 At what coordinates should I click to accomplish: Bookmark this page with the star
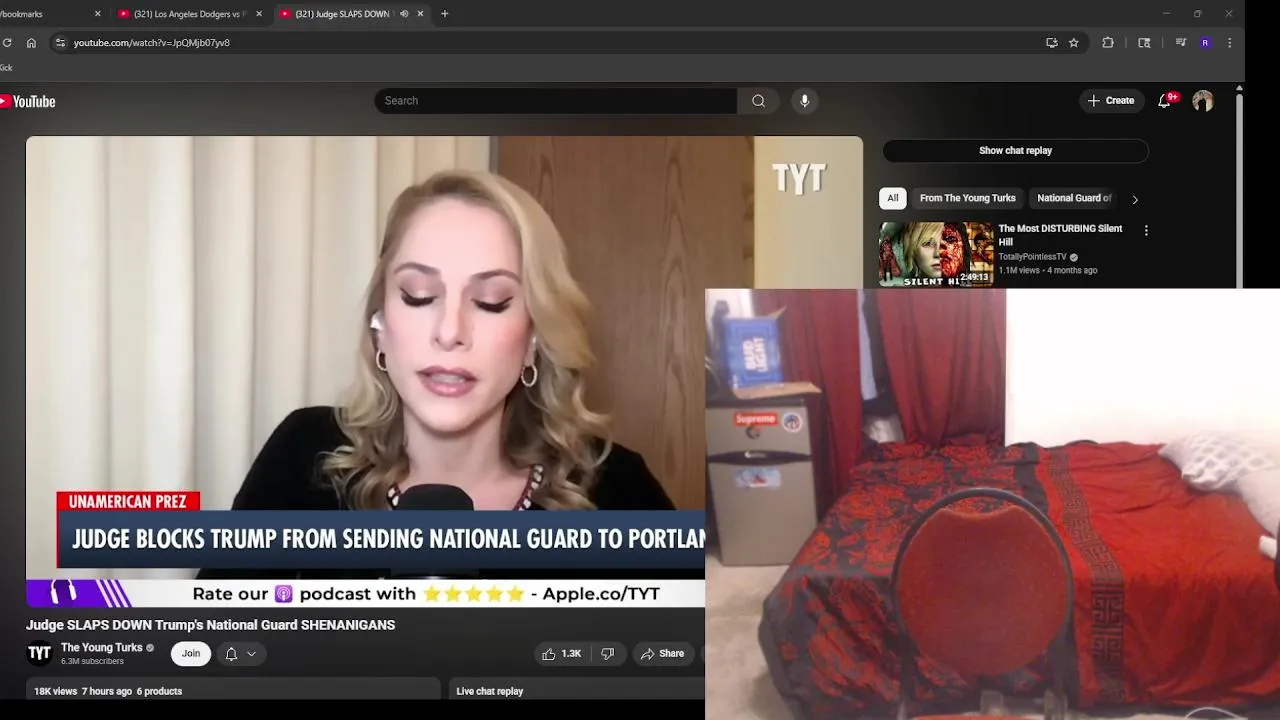[1074, 43]
